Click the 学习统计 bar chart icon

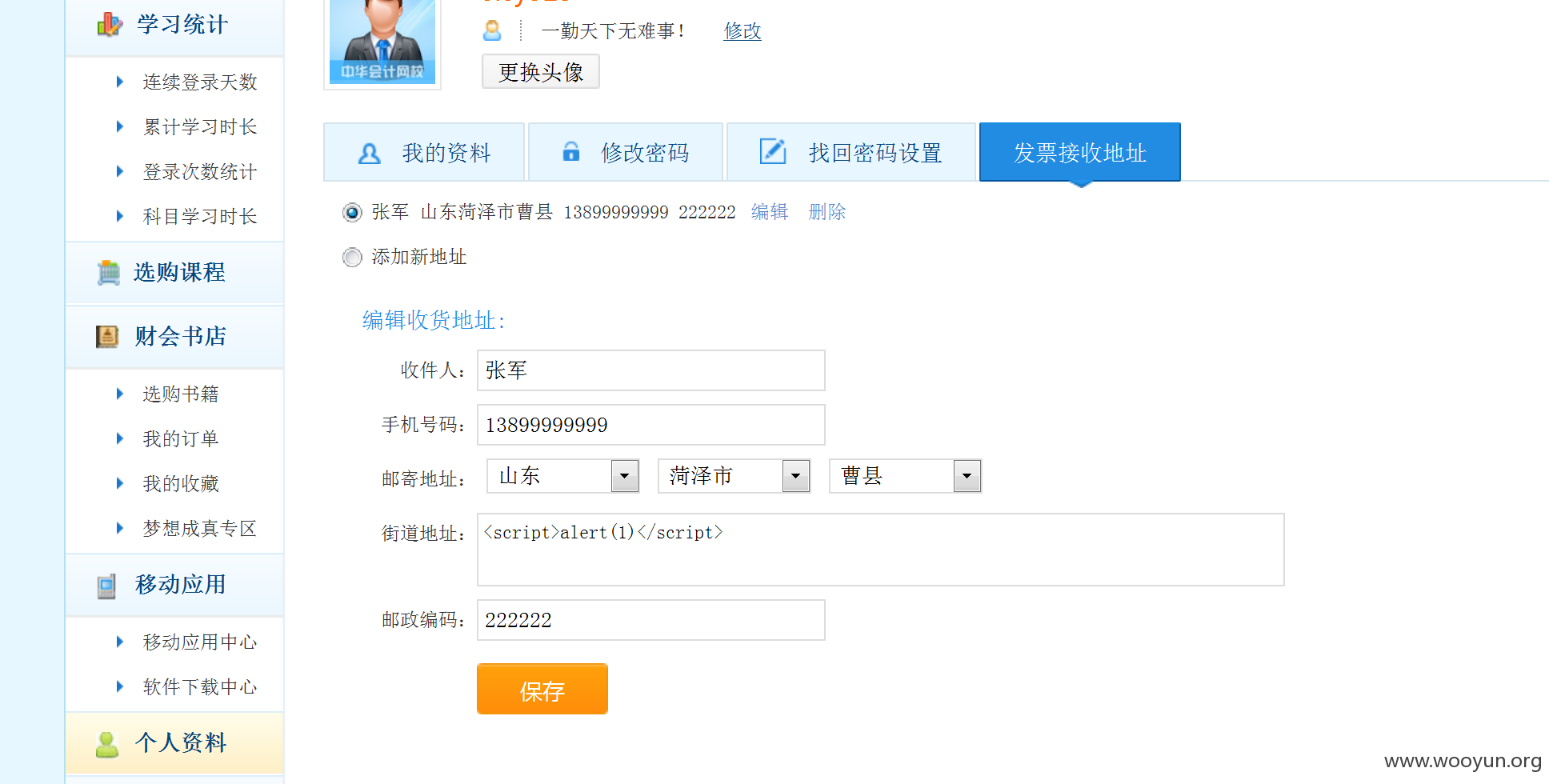tap(110, 25)
